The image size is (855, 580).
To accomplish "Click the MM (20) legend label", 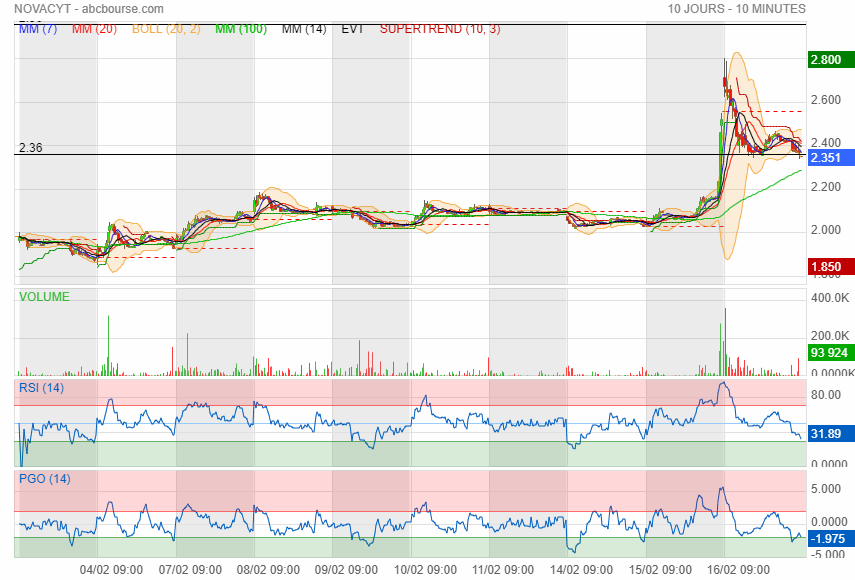I will pos(94,29).
